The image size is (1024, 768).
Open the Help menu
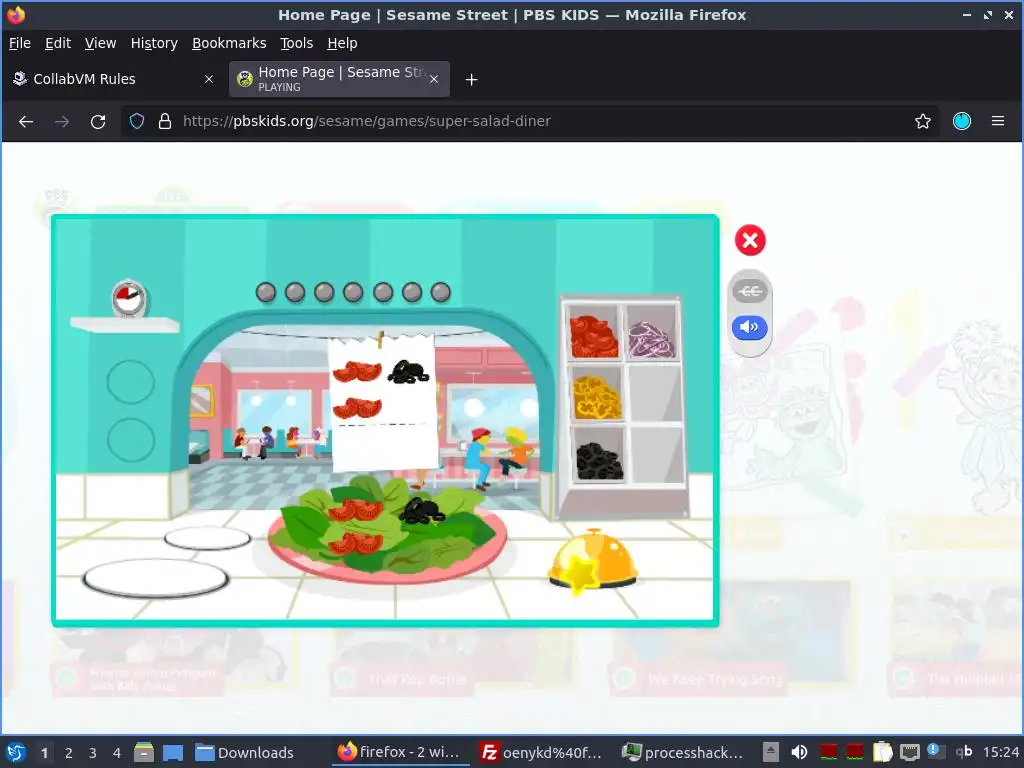[342, 43]
